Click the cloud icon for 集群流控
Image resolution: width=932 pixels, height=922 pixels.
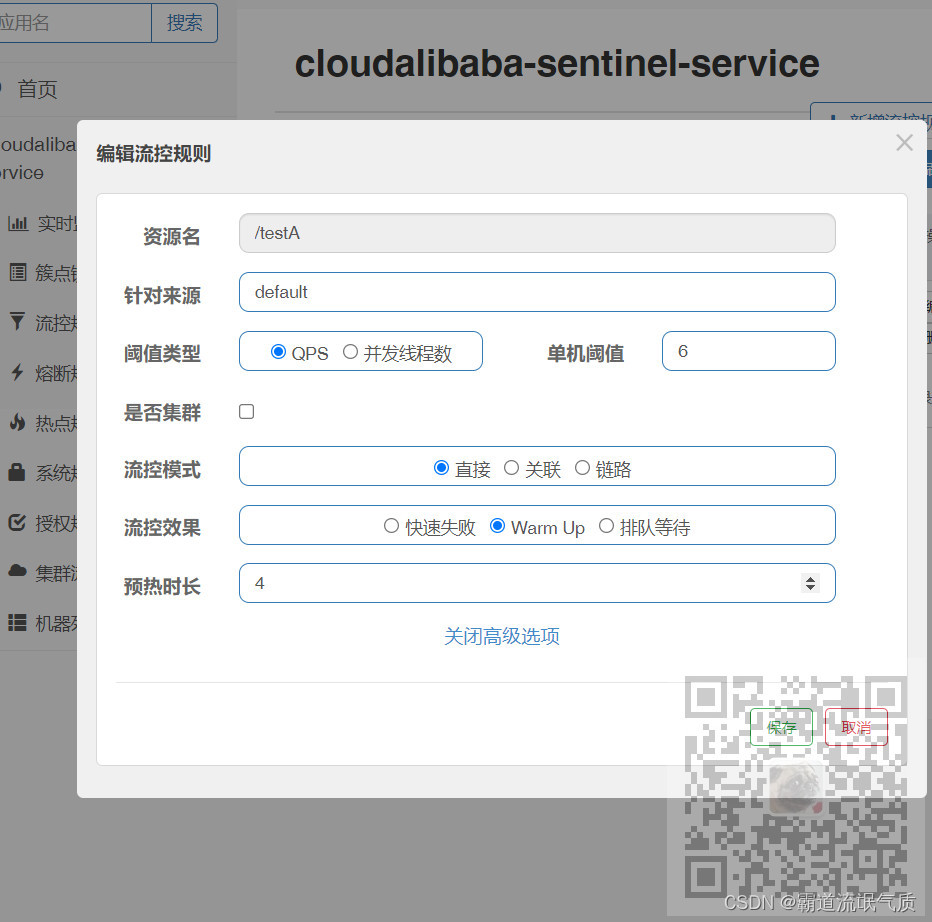coord(17,571)
